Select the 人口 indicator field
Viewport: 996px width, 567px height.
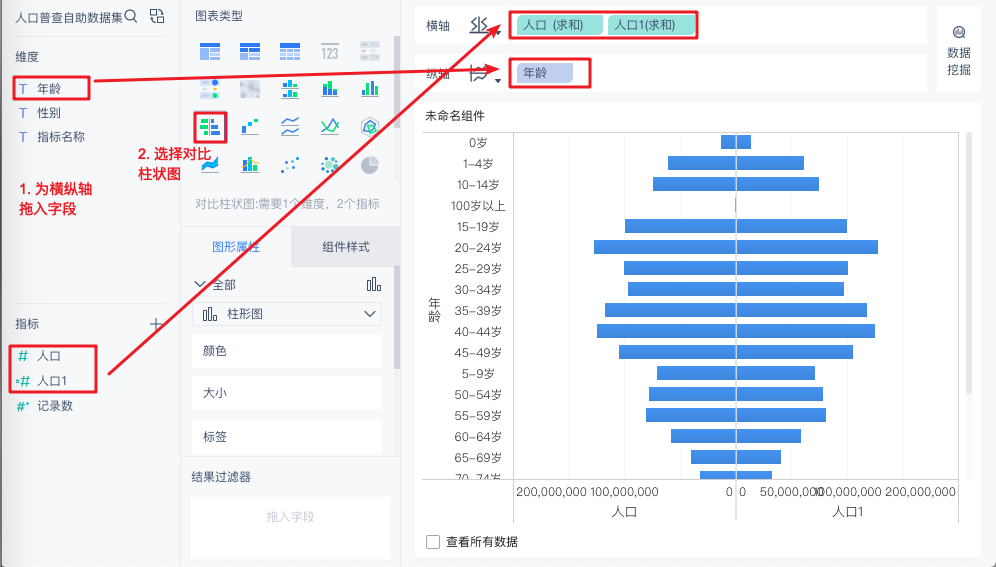[x=50, y=356]
